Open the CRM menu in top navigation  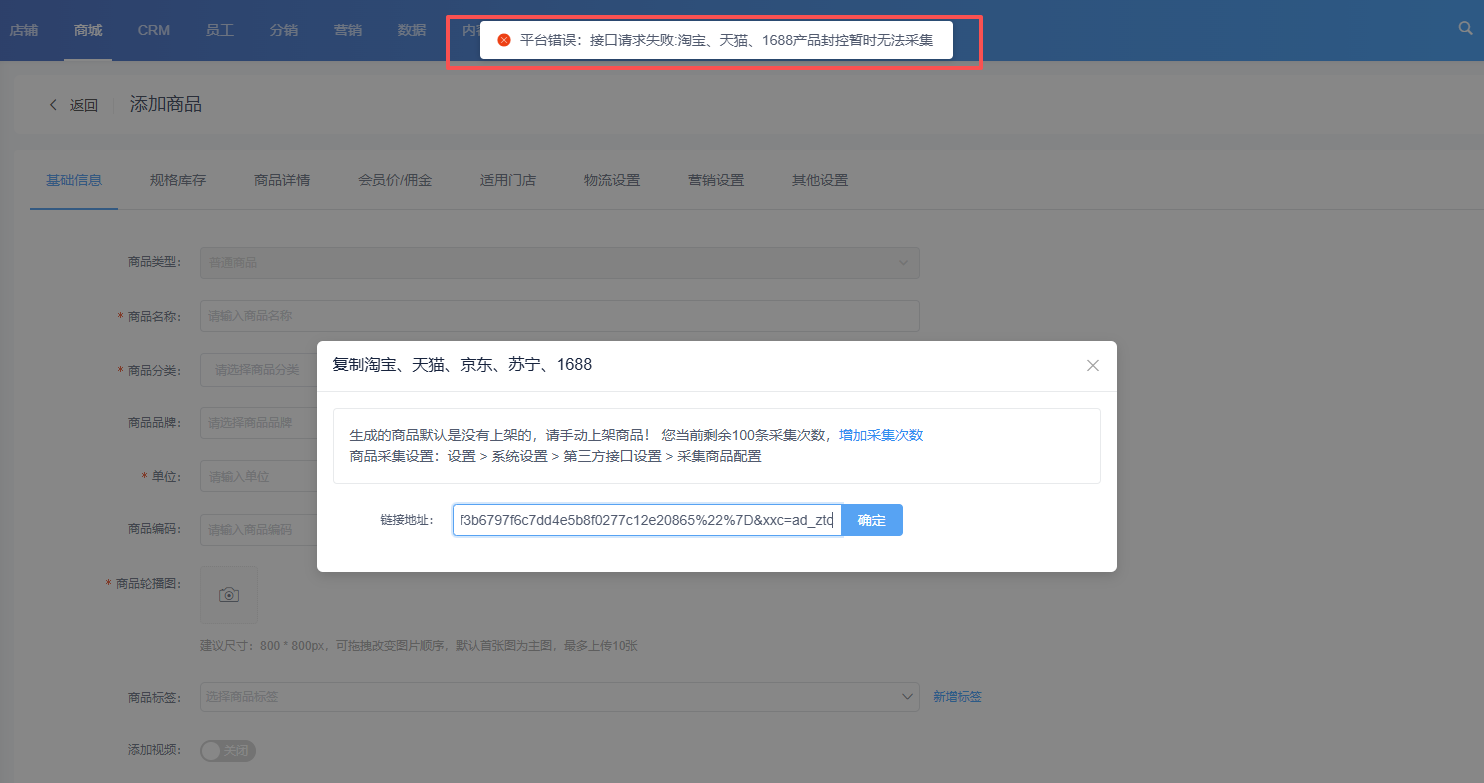click(x=154, y=30)
